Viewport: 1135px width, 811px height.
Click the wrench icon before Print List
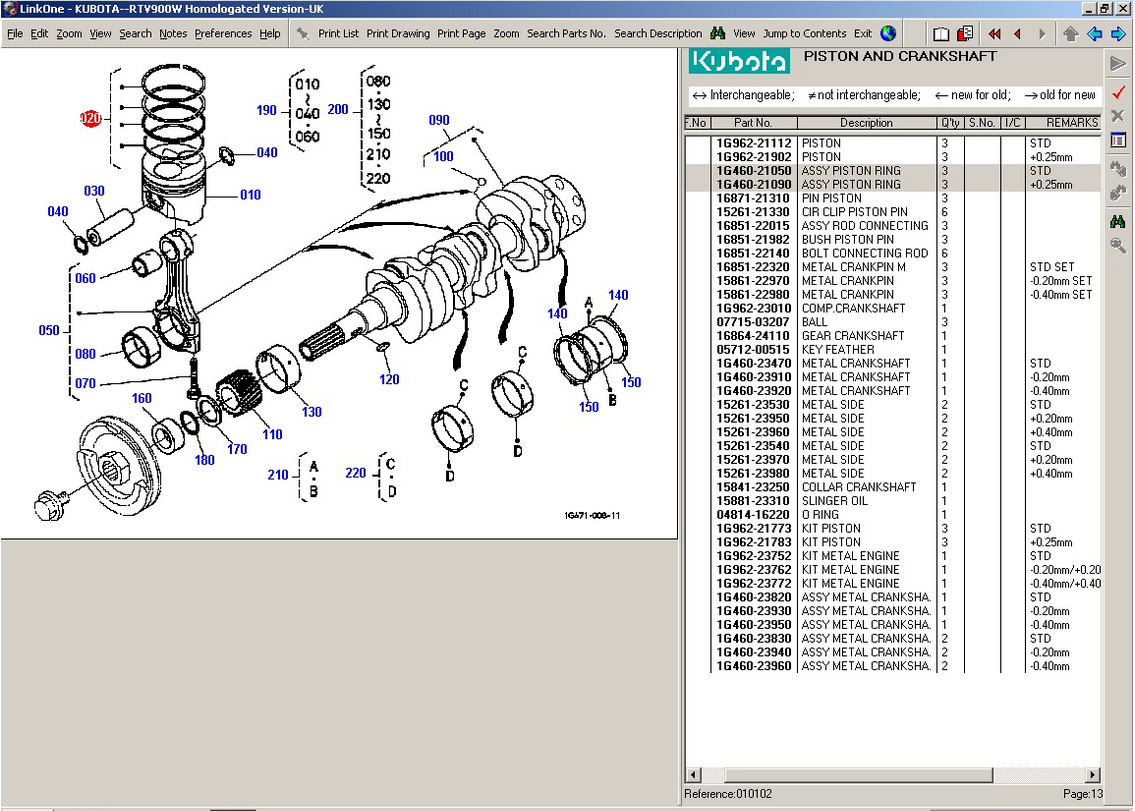coord(303,33)
